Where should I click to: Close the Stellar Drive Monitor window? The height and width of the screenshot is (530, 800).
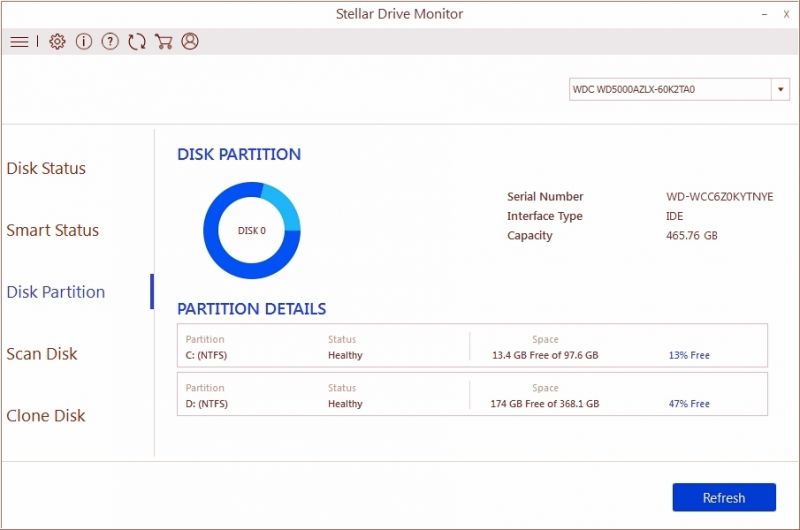[x=786, y=14]
